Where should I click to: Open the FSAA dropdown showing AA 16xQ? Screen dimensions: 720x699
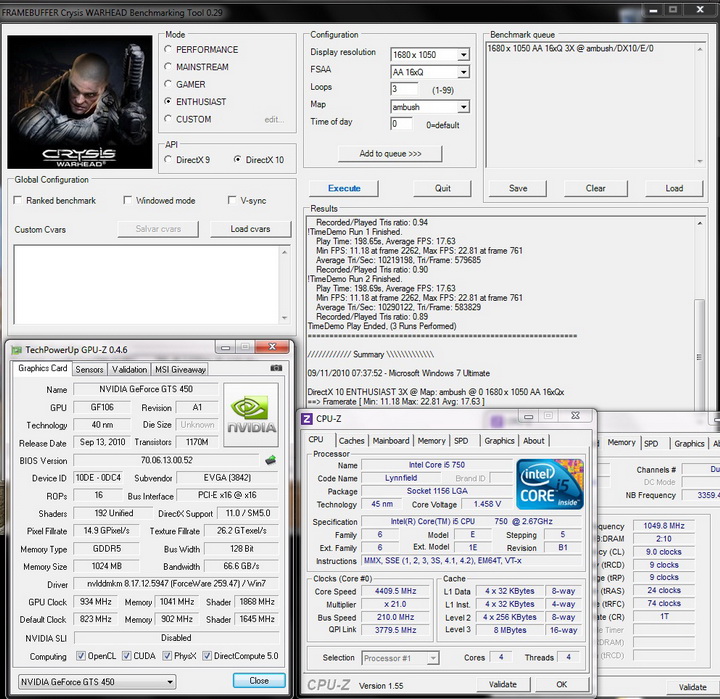coord(463,72)
